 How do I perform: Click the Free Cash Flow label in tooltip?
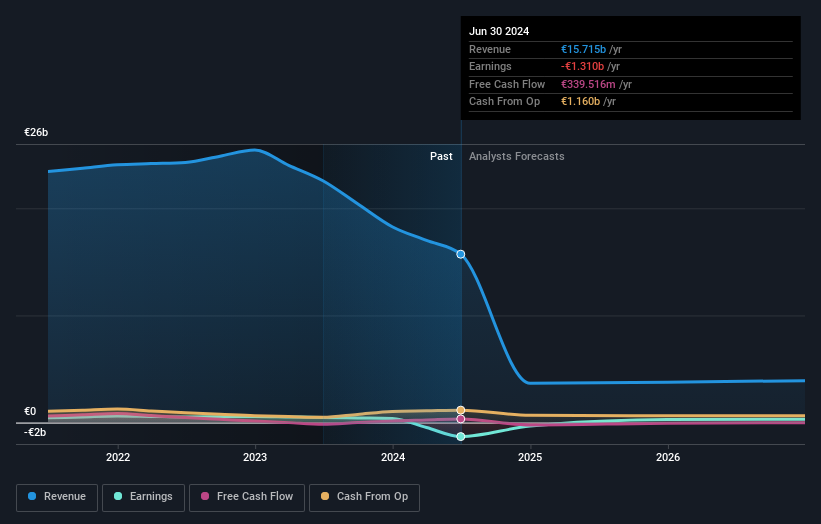pos(507,84)
